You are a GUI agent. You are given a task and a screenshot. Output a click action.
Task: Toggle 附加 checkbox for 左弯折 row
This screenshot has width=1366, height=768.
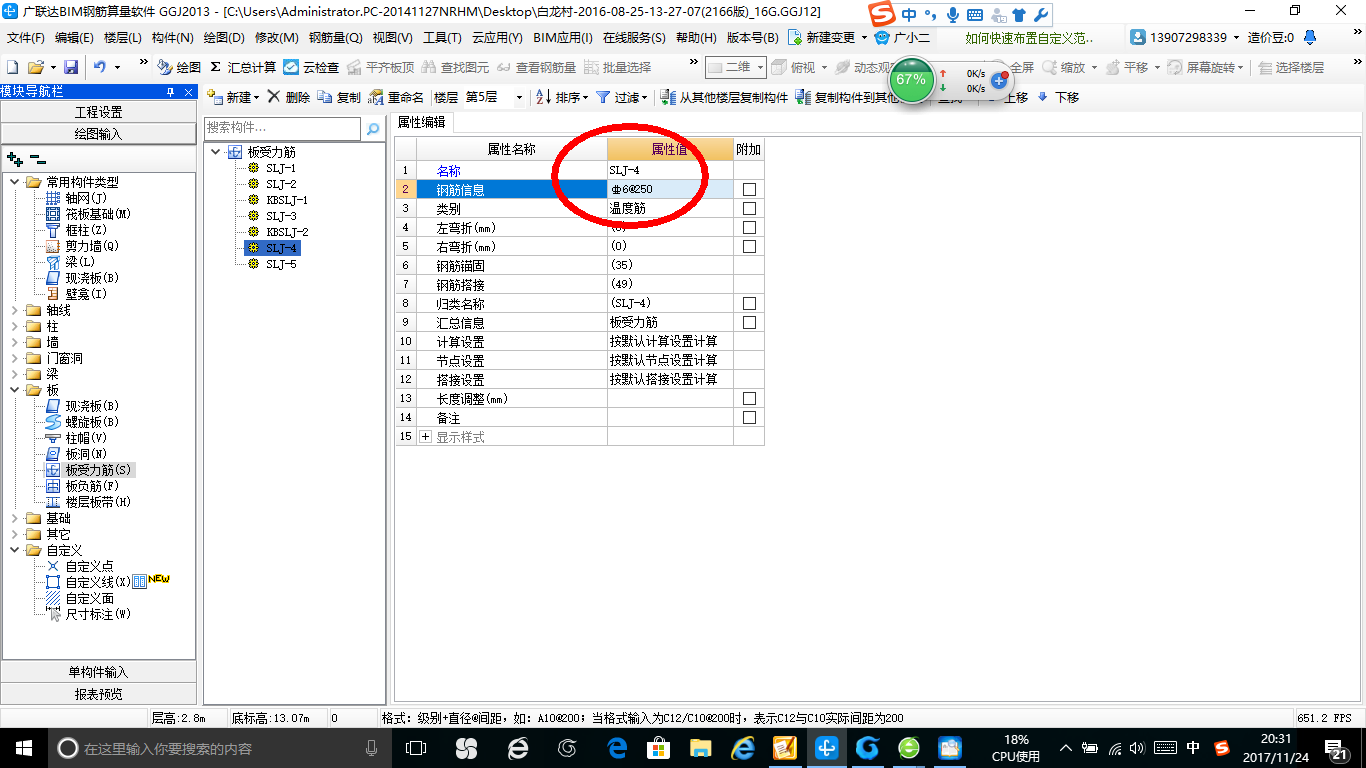(x=749, y=227)
